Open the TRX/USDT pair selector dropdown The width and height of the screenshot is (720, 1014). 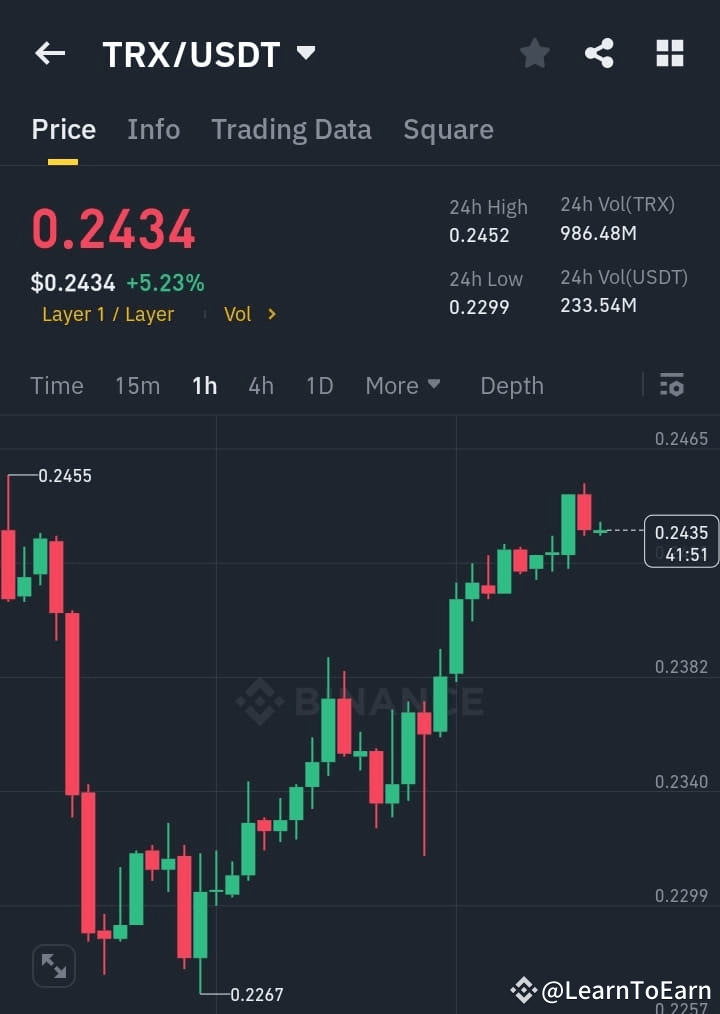tap(306, 54)
